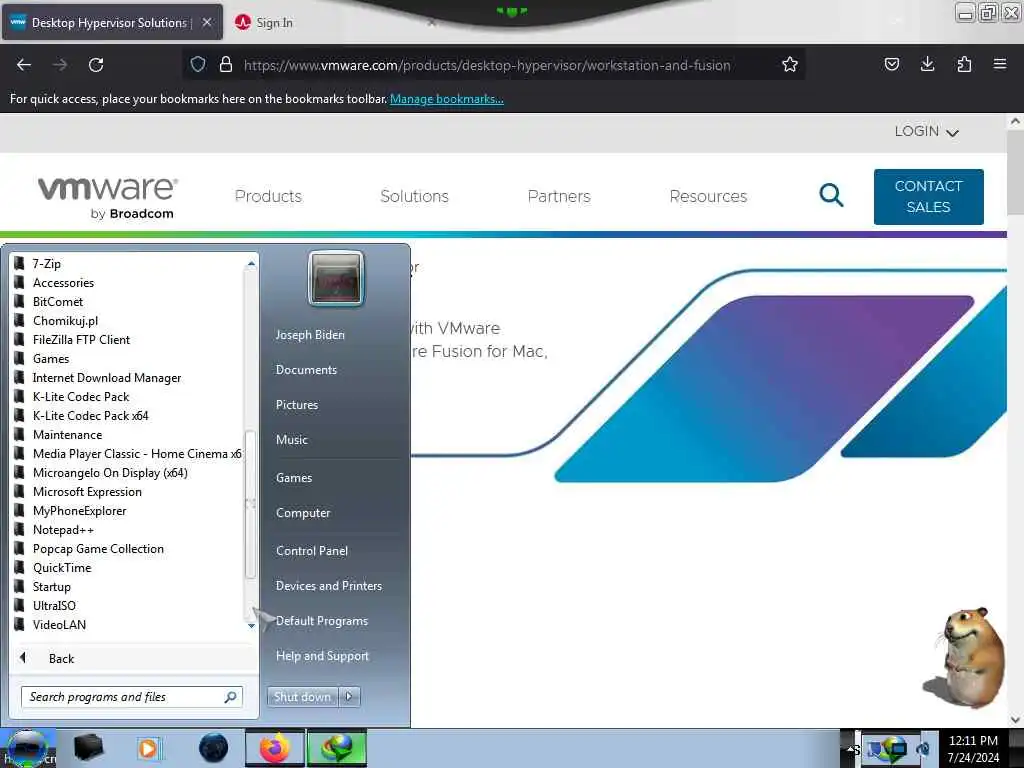Open Documents from Start menu
The height and width of the screenshot is (768, 1024).
point(306,370)
